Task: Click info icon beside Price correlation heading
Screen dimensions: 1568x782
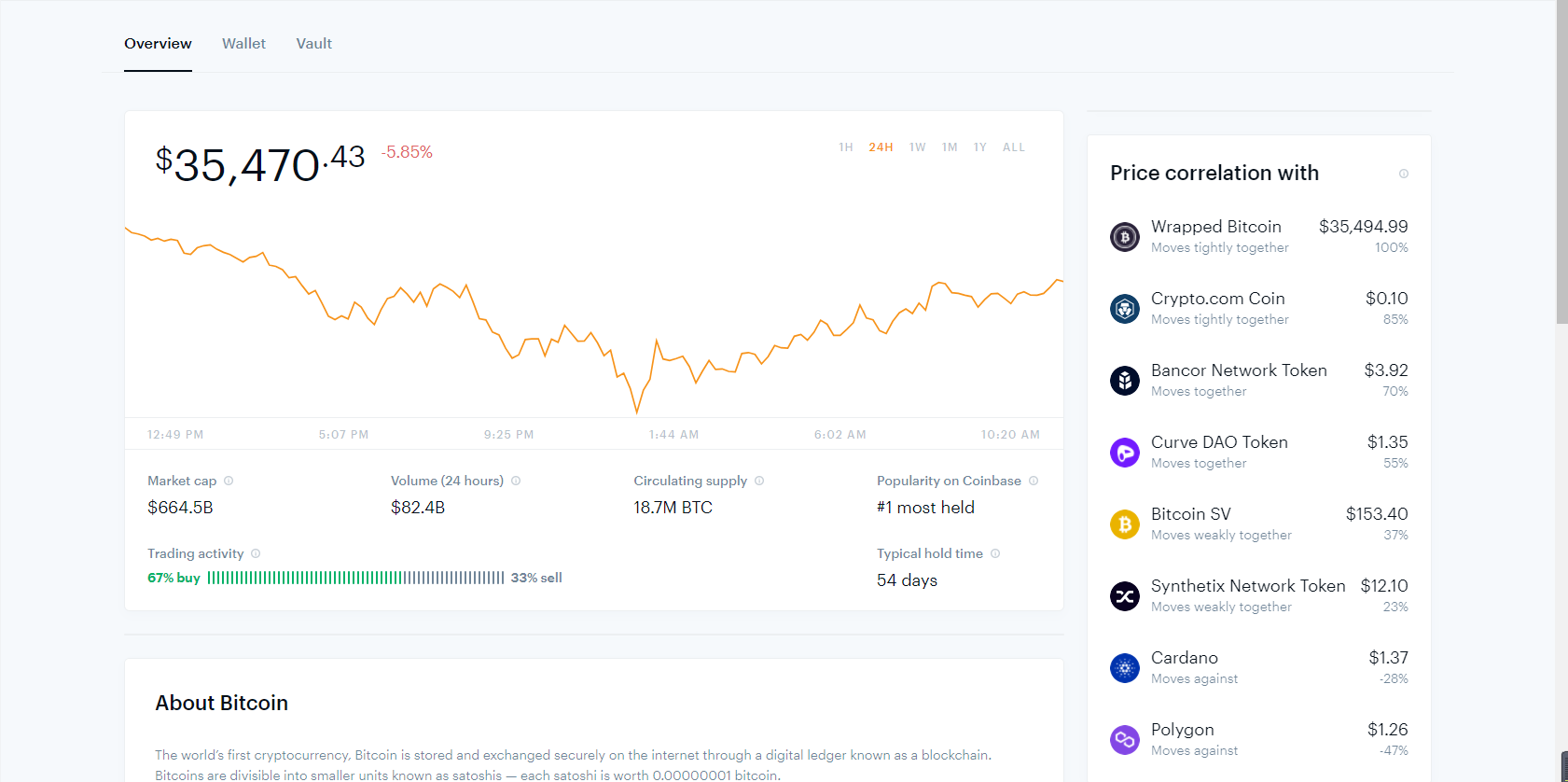Action: (1403, 174)
